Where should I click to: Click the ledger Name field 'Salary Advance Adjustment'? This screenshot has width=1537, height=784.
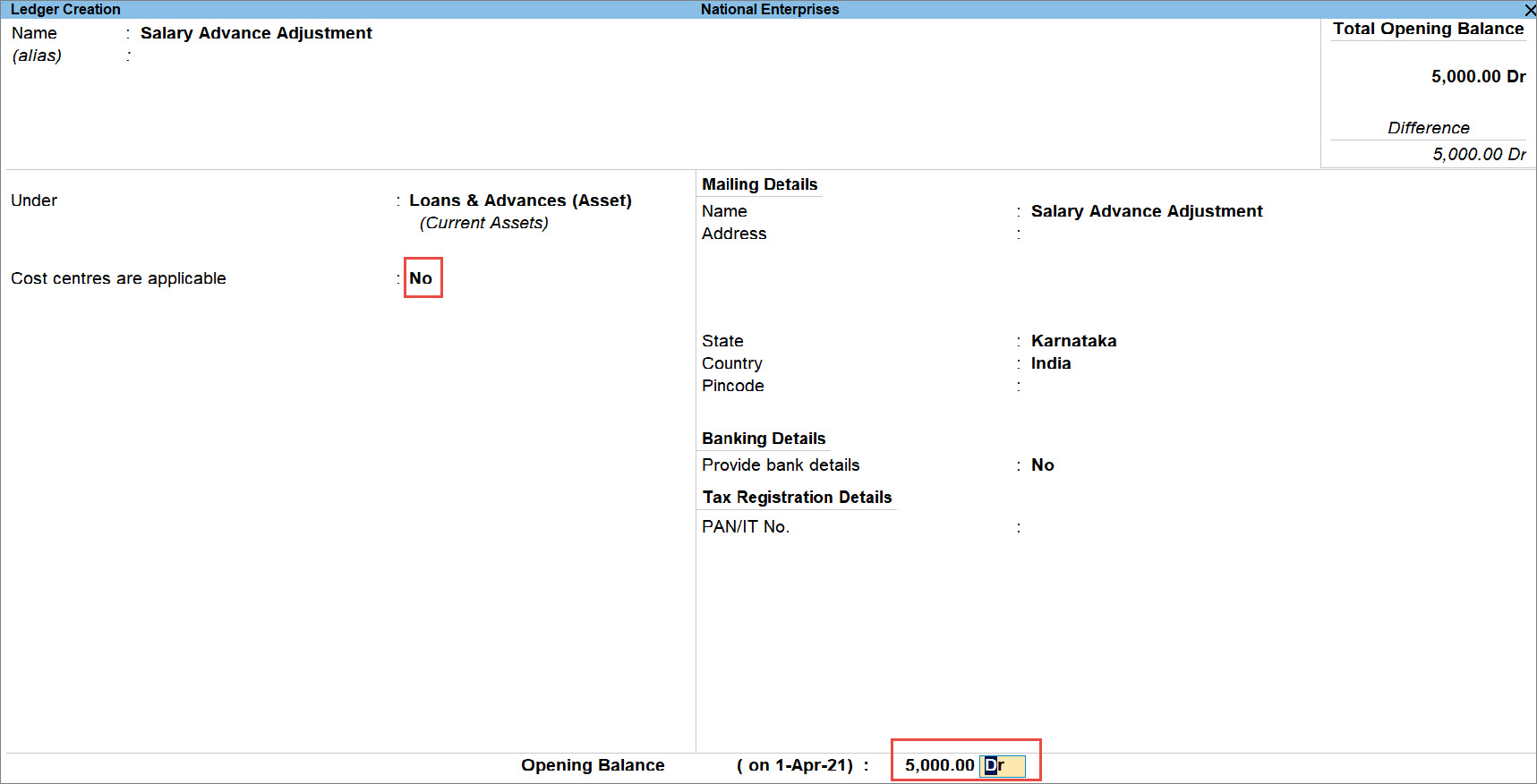point(256,33)
